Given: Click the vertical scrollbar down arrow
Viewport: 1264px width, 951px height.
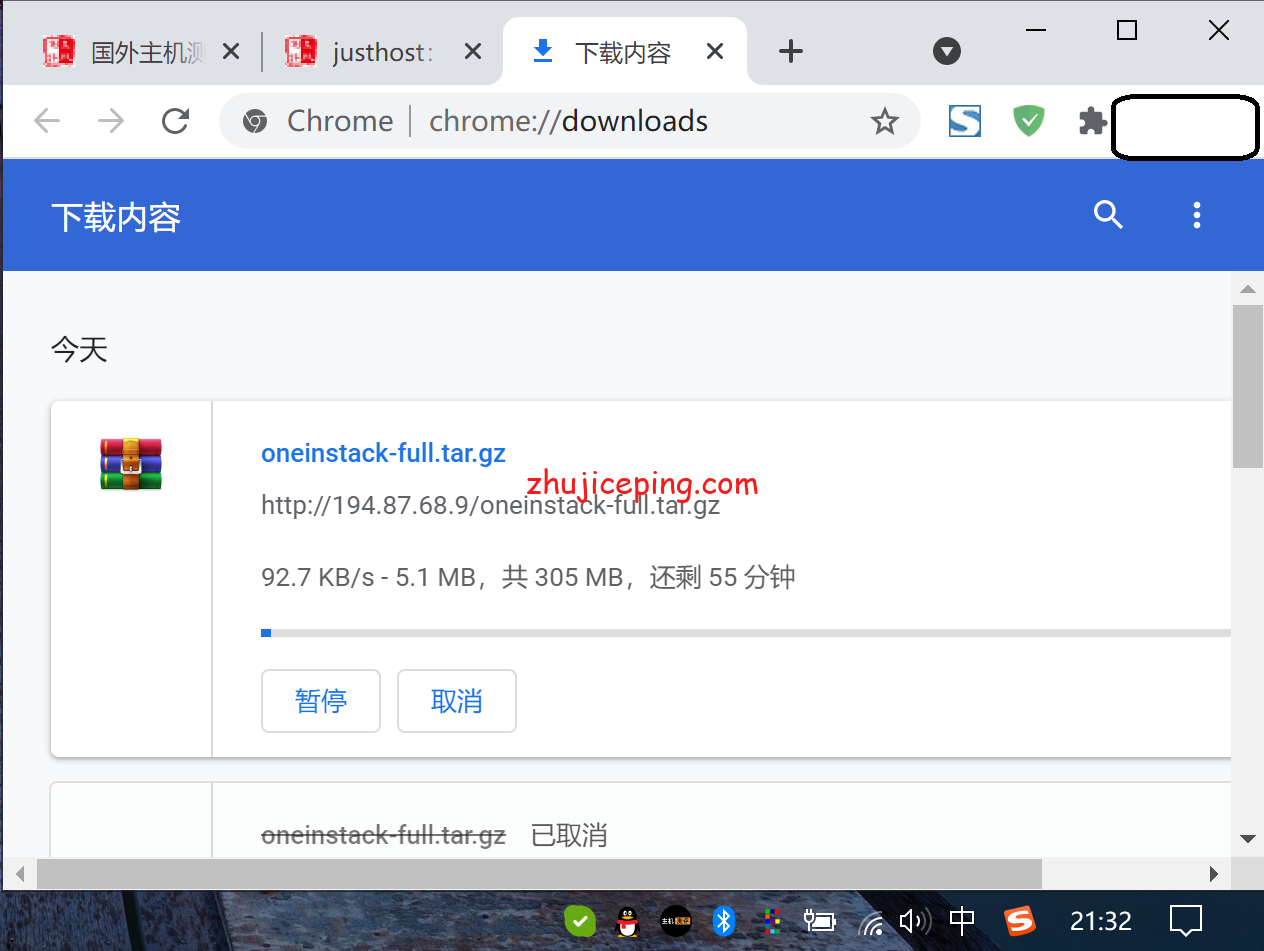Looking at the screenshot, I should tap(1247, 838).
